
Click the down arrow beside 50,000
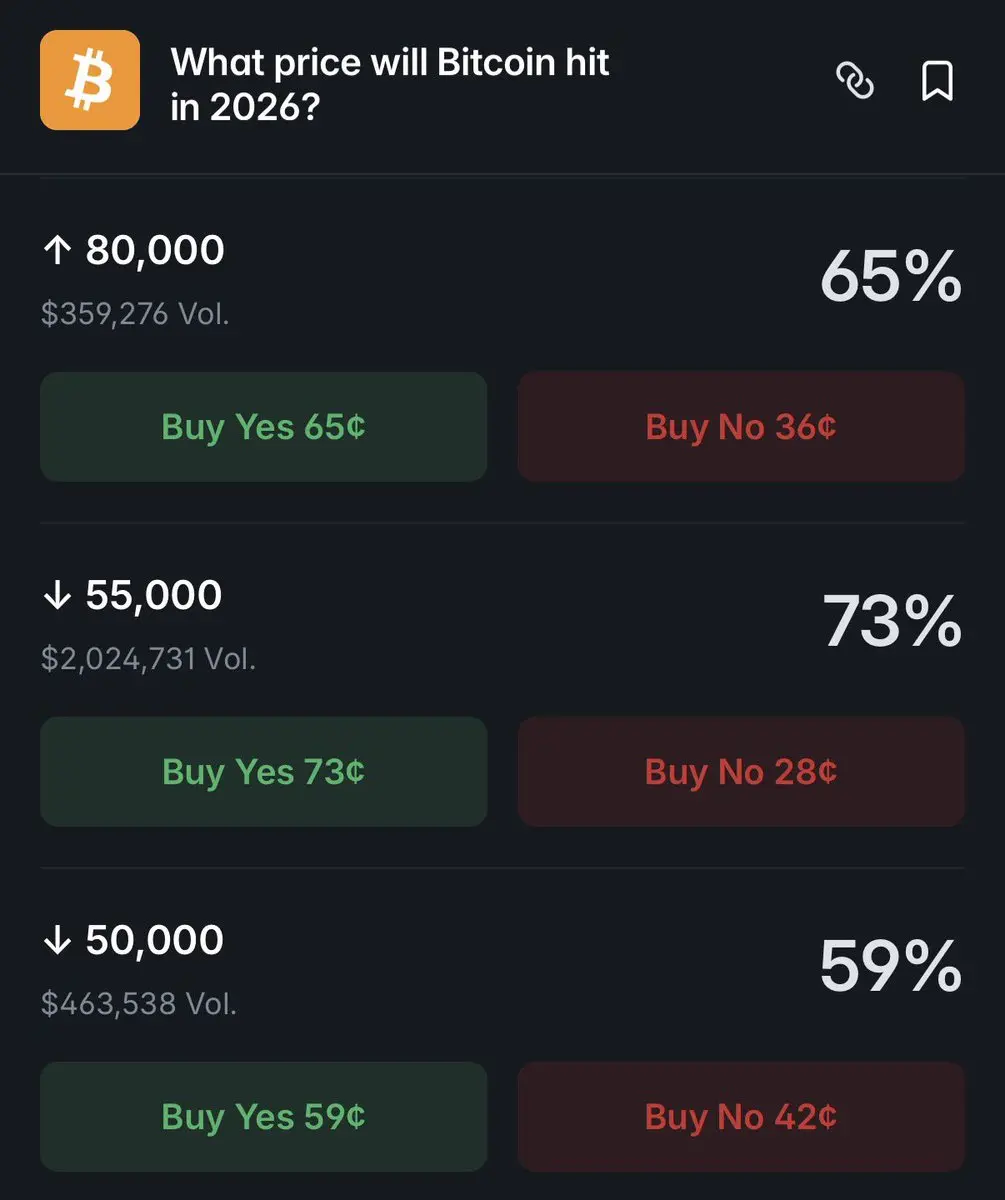(57, 941)
